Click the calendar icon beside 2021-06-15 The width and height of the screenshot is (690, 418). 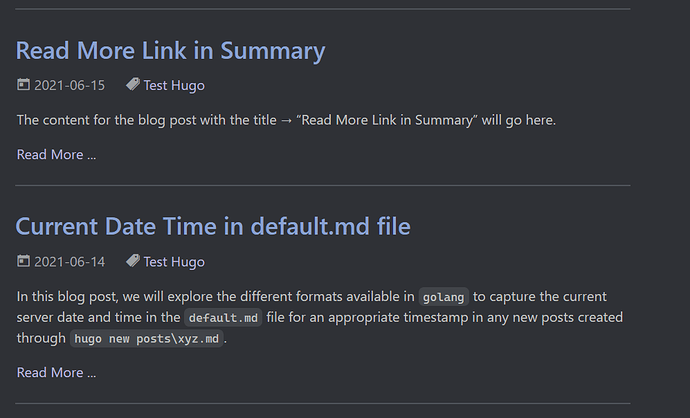click(x=23, y=84)
